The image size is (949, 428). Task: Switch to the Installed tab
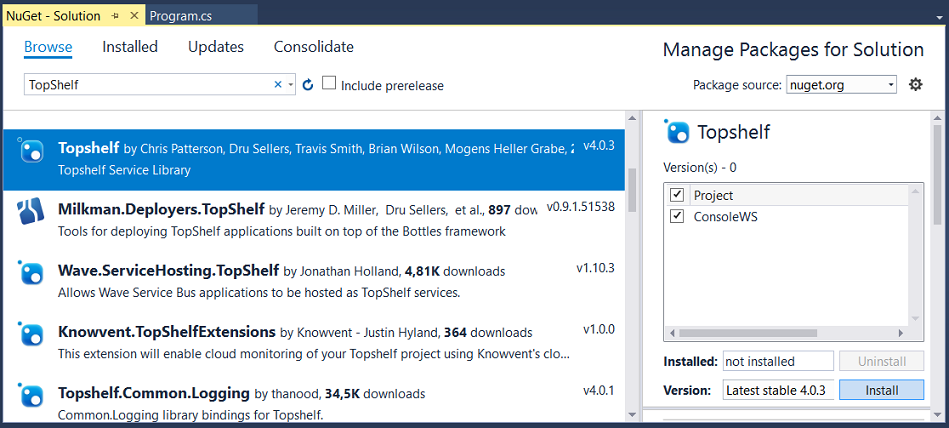pos(130,47)
